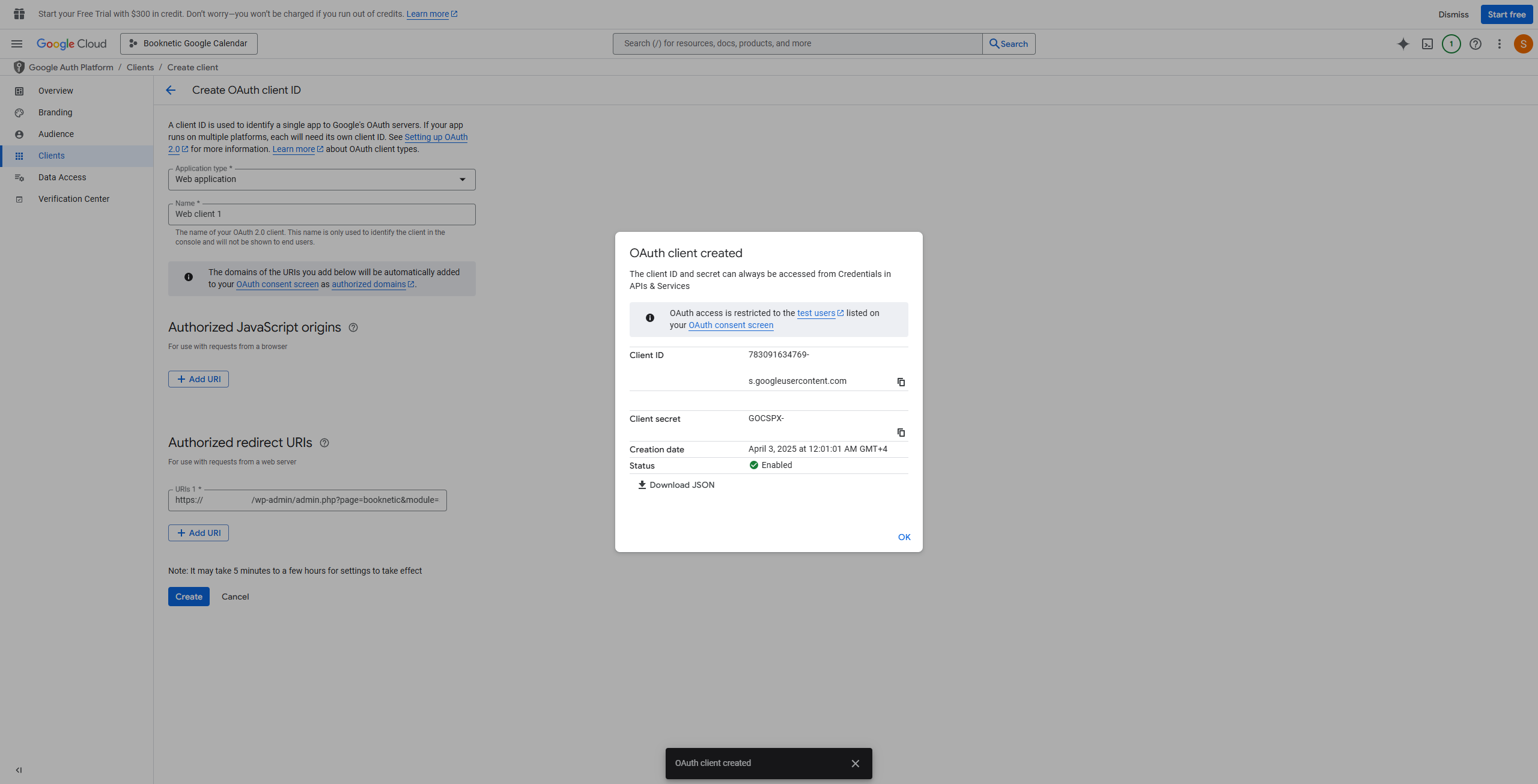Open the main navigation hamburger menu
Image resolution: width=1538 pixels, height=784 pixels.
point(17,44)
